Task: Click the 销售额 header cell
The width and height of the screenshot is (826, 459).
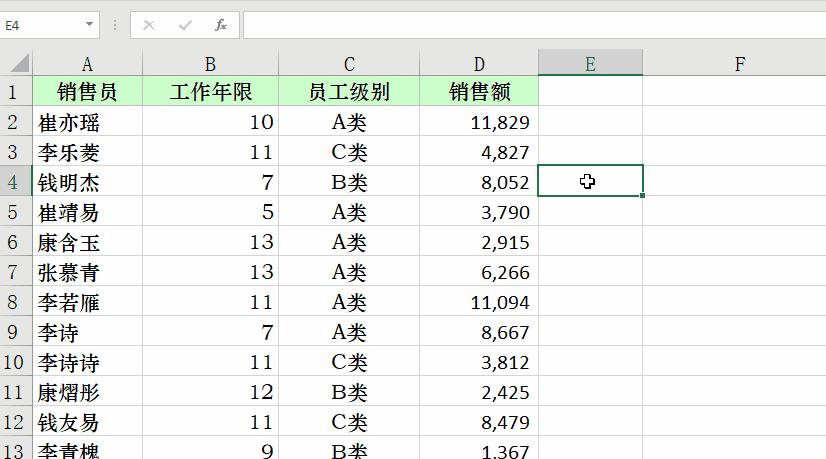Action: [479, 92]
